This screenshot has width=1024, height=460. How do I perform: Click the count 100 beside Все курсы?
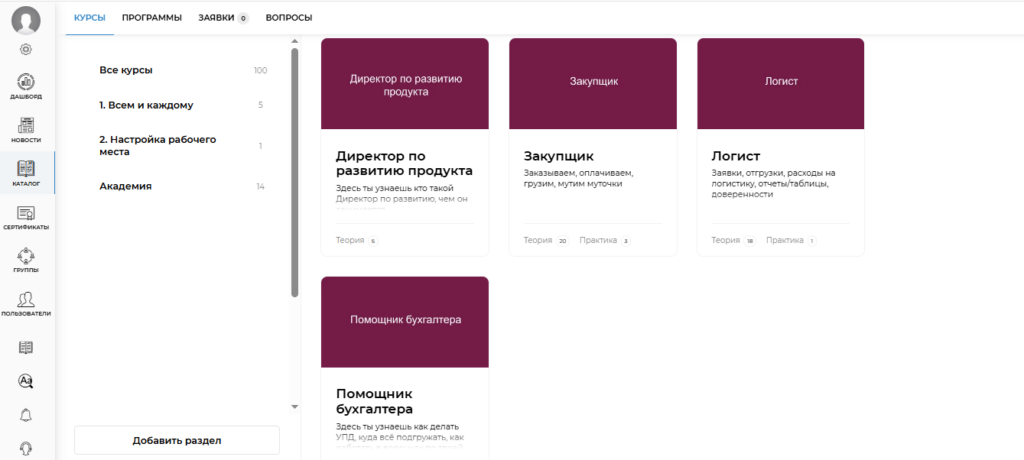261,71
